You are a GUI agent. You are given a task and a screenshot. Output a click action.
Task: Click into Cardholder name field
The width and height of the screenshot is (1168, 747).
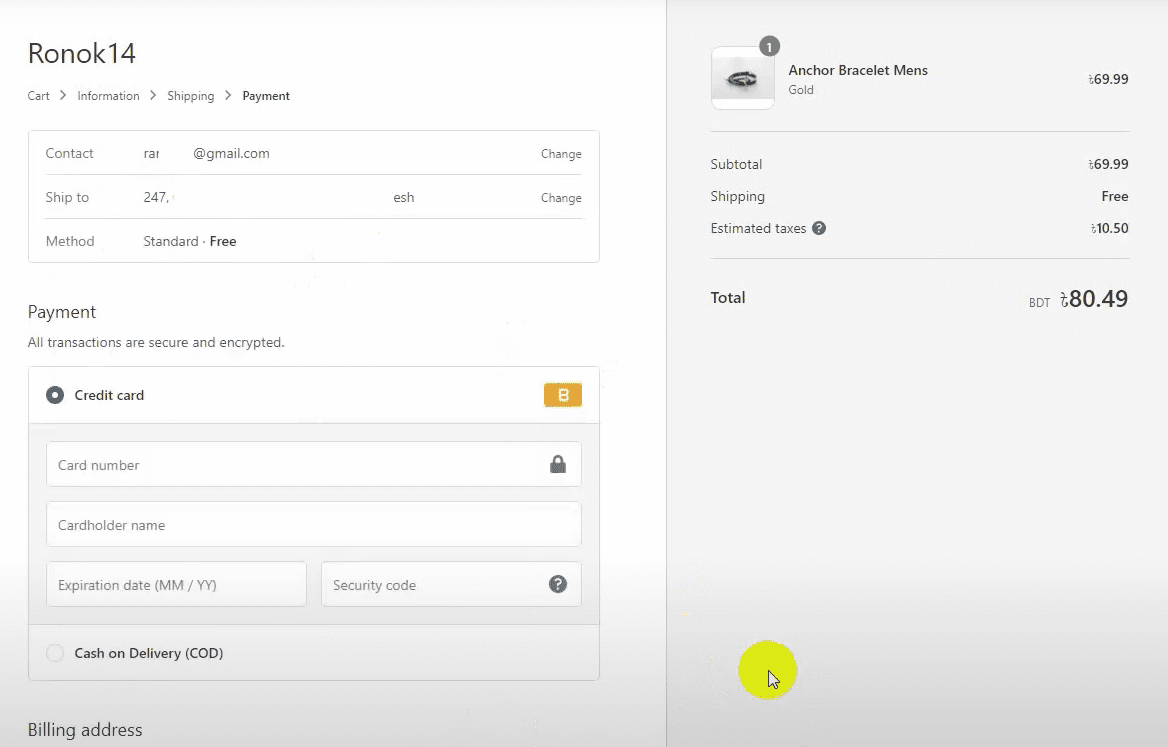click(313, 525)
